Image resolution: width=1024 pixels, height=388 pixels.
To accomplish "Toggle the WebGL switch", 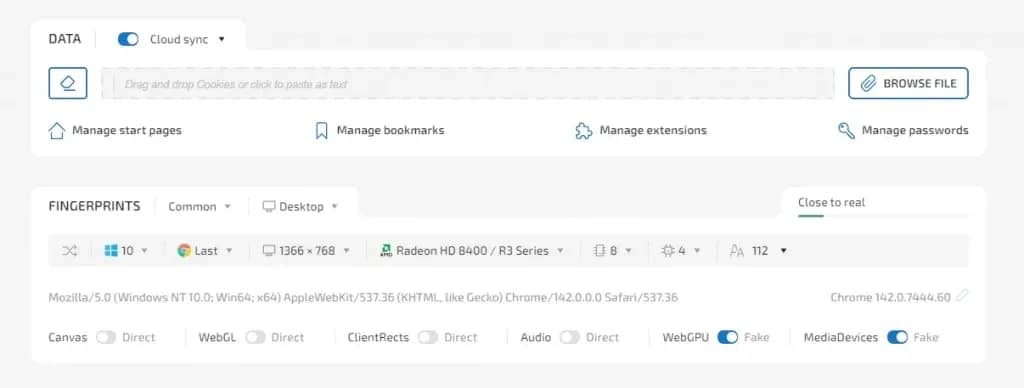I will pyautogui.click(x=255, y=338).
